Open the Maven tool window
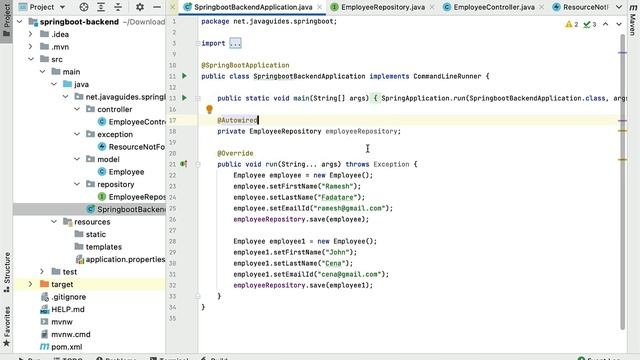 pyautogui.click(x=633, y=20)
